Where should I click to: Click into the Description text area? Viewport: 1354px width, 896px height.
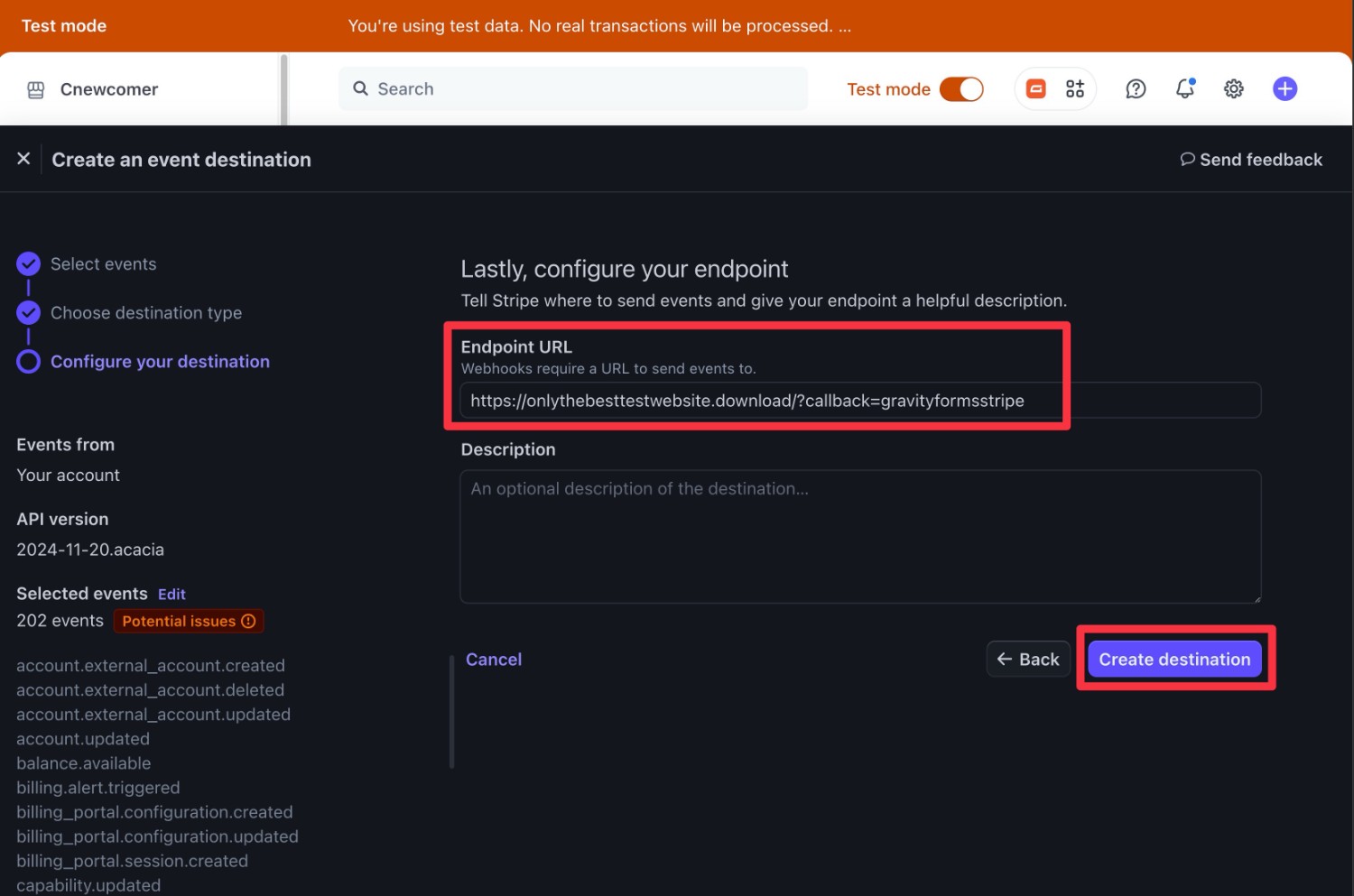pos(860,536)
